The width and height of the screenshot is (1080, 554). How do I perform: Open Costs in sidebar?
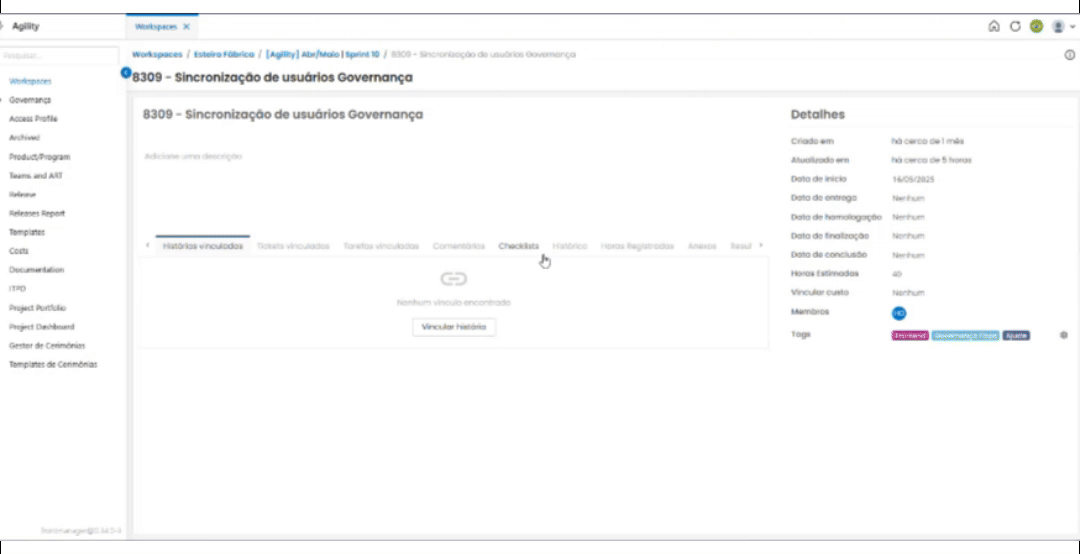[x=19, y=252]
